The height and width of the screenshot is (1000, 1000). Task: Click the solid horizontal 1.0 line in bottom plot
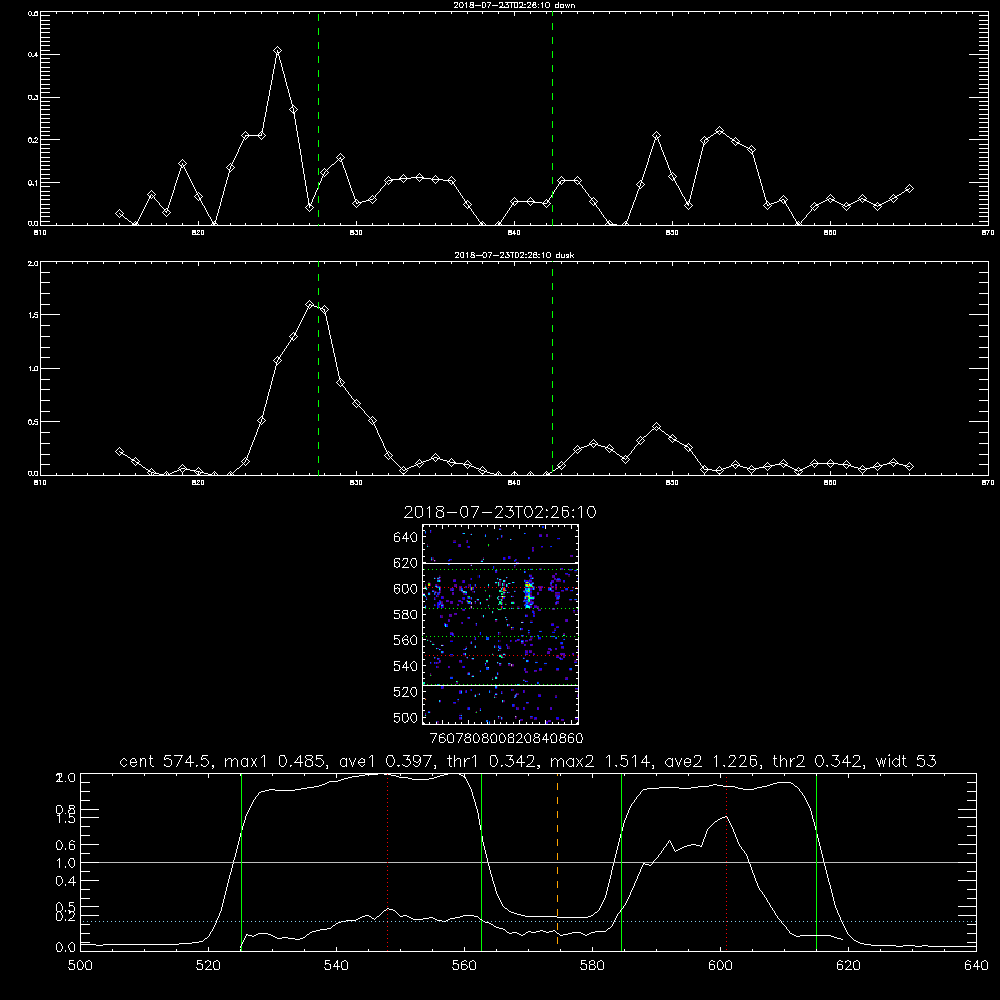click(x=528, y=862)
